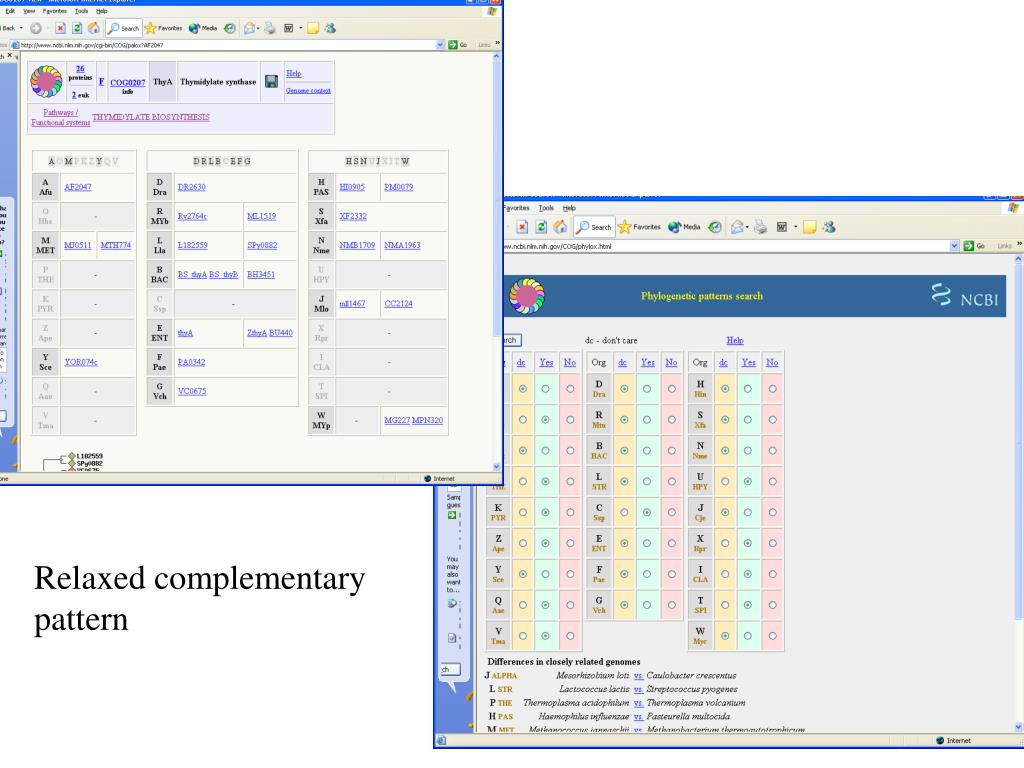Select Yes radio for G Vch row

[647, 605]
